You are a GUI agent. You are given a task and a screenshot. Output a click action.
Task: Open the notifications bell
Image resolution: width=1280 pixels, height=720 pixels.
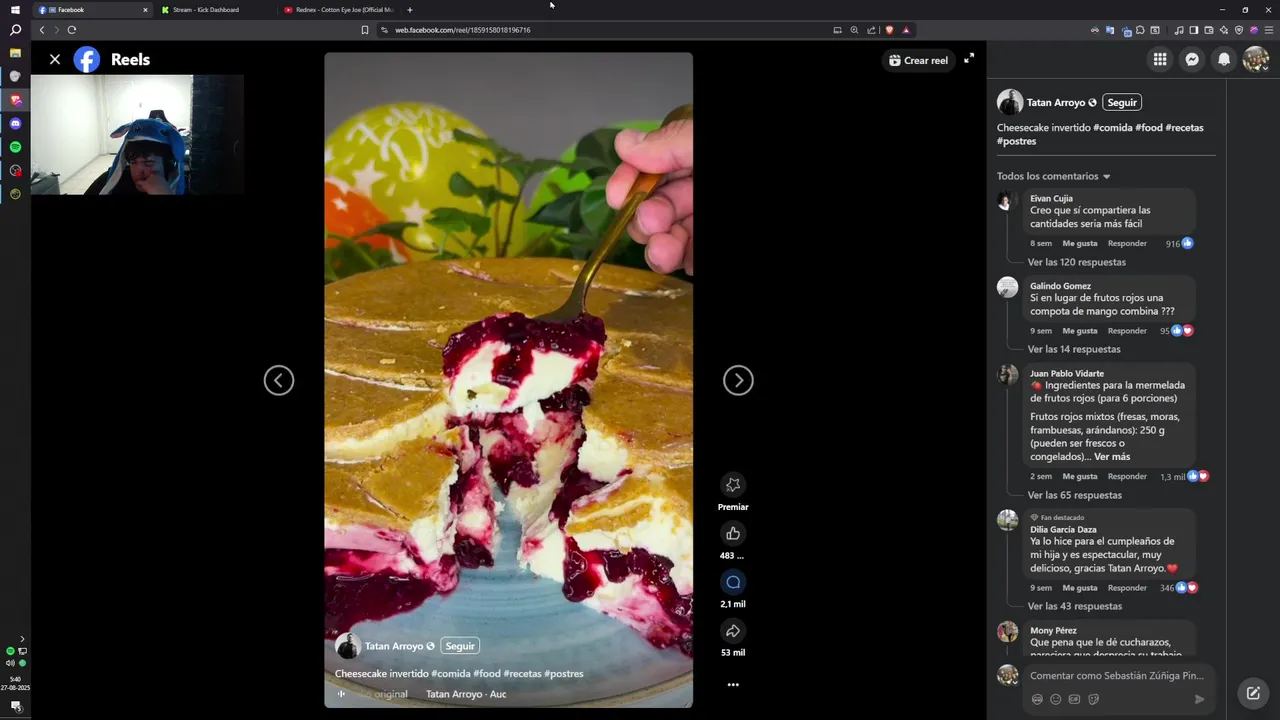click(1224, 60)
